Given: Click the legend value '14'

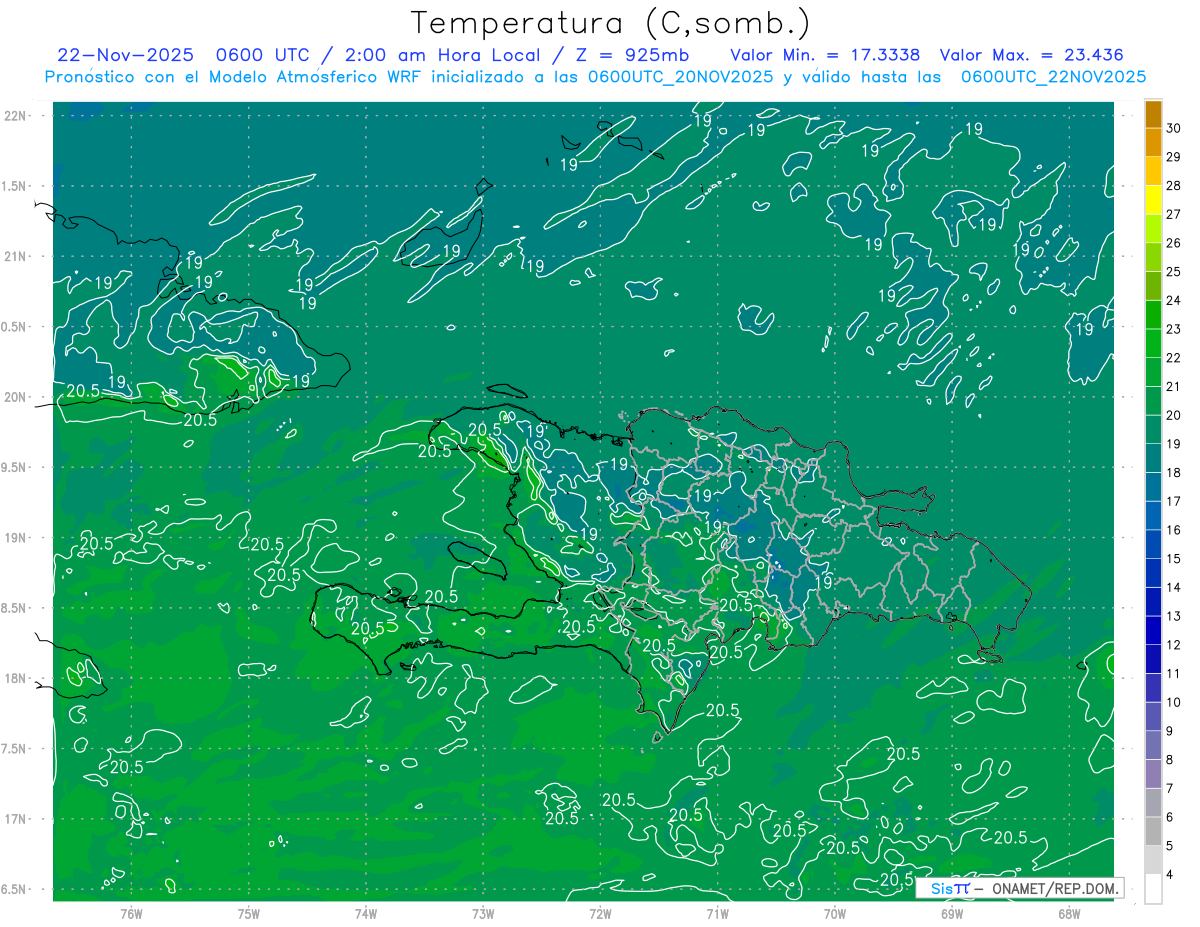Looking at the screenshot, I should pyautogui.click(x=1174, y=587).
